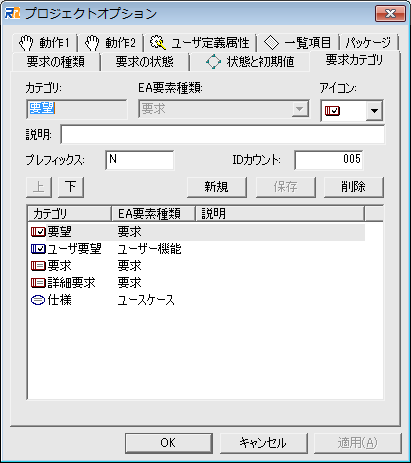Click into the 説明 text field

(223, 135)
